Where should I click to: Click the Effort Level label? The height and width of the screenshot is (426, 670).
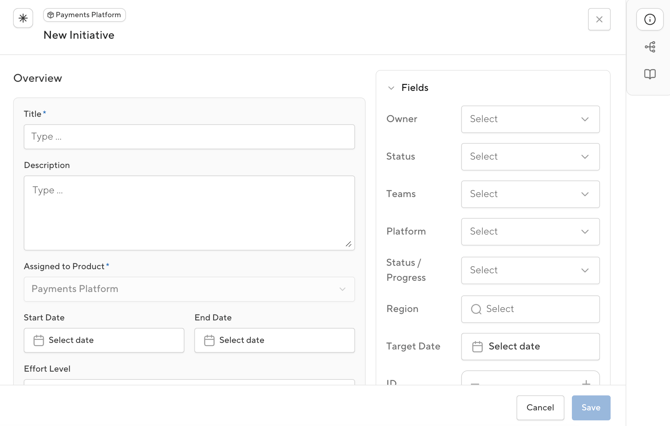pyautogui.click(x=47, y=369)
